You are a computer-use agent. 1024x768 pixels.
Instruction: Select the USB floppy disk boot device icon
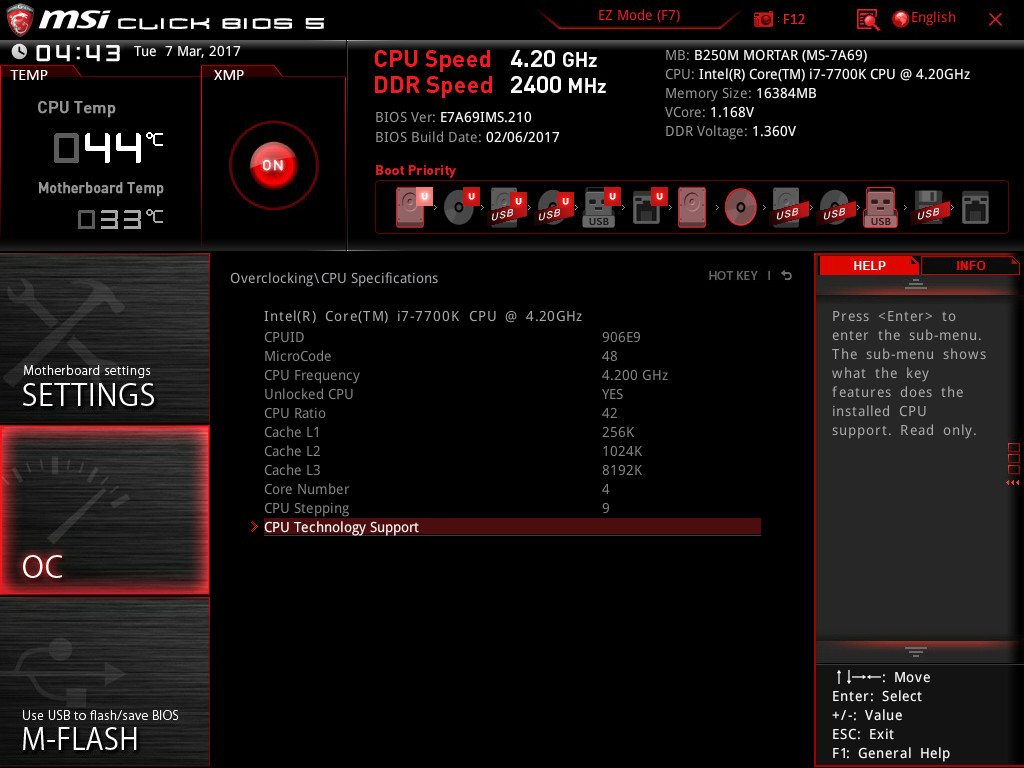coord(927,208)
